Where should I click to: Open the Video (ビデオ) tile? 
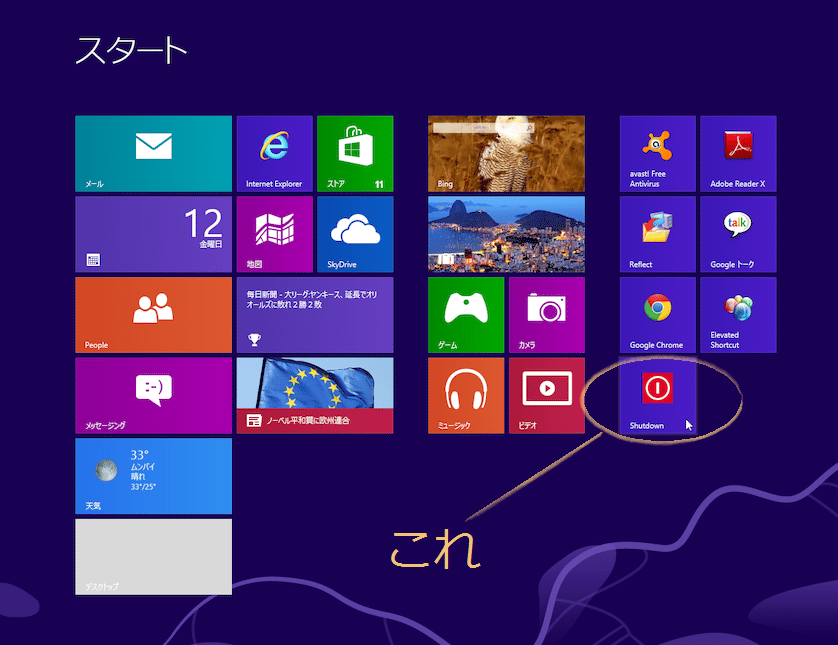click(547, 396)
